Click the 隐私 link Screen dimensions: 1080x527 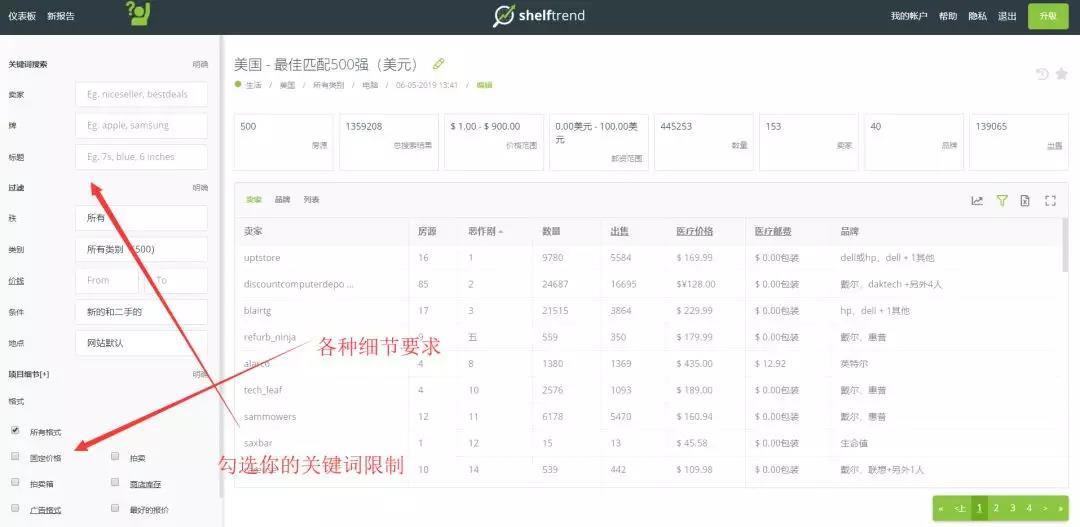click(x=977, y=16)
